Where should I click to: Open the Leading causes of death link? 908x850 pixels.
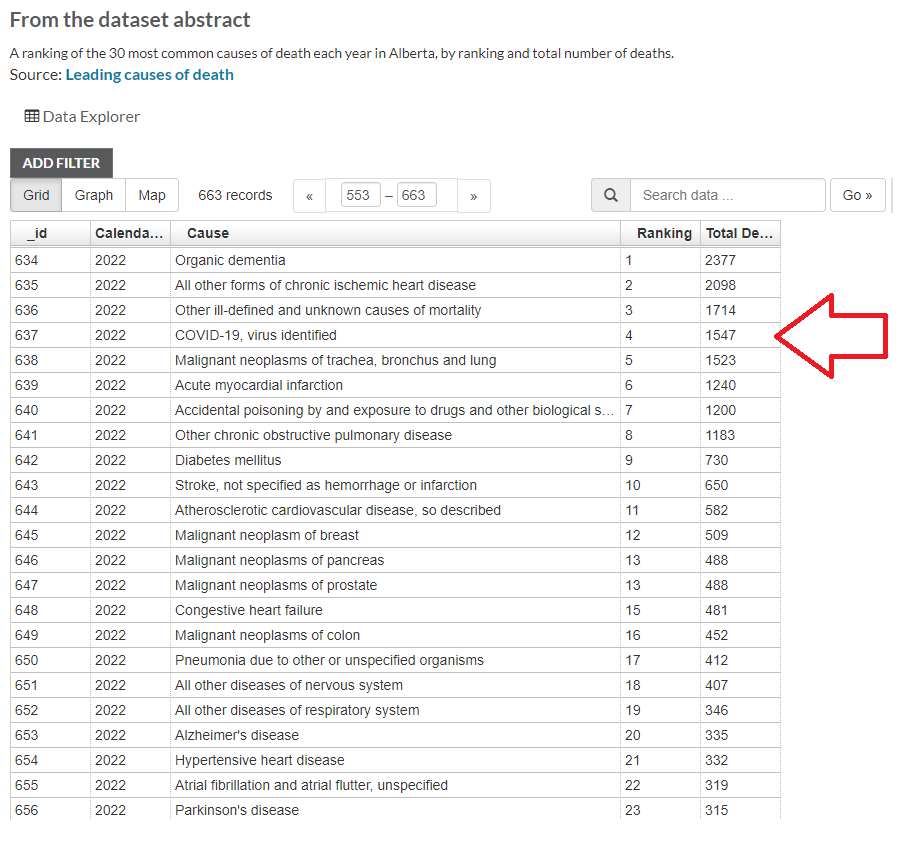(149, 74)
